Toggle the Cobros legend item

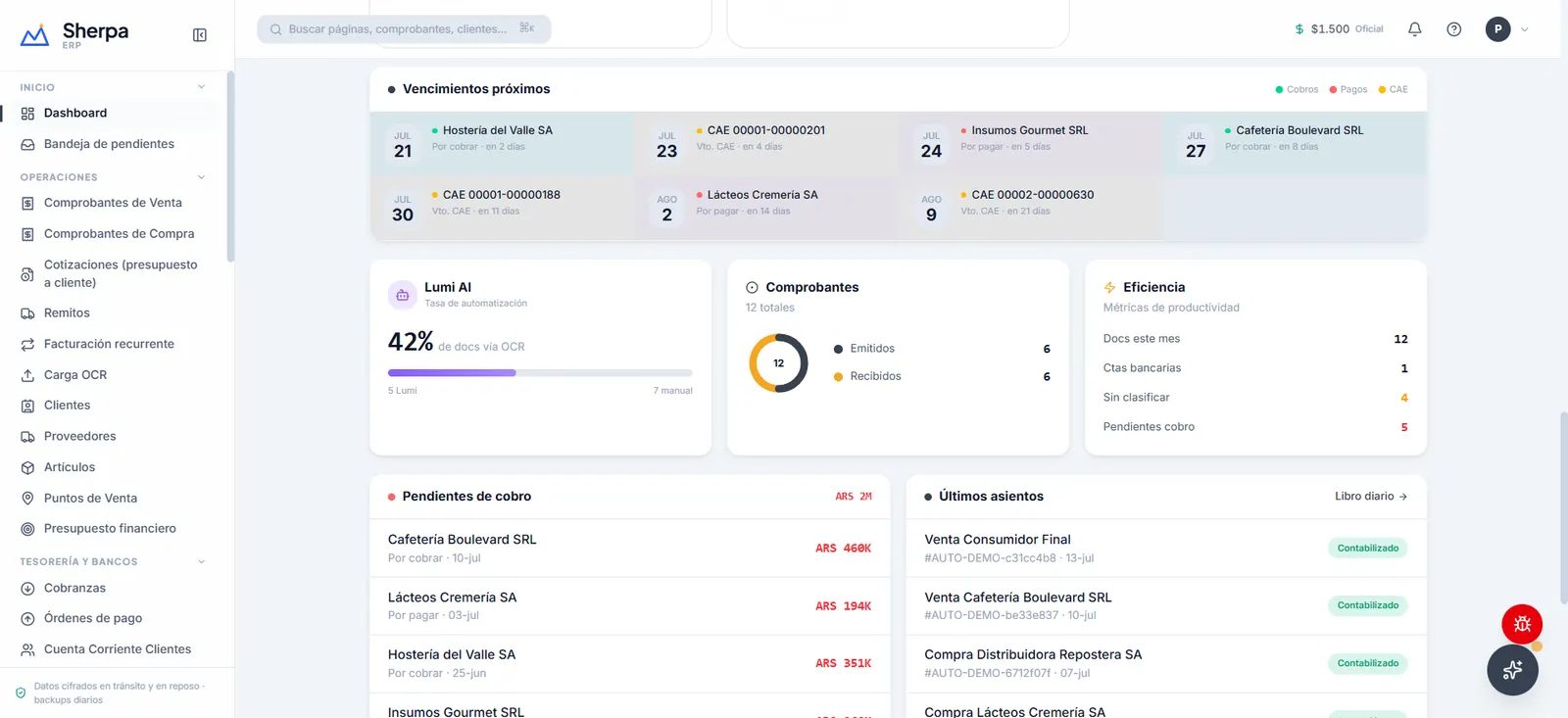1297,89
